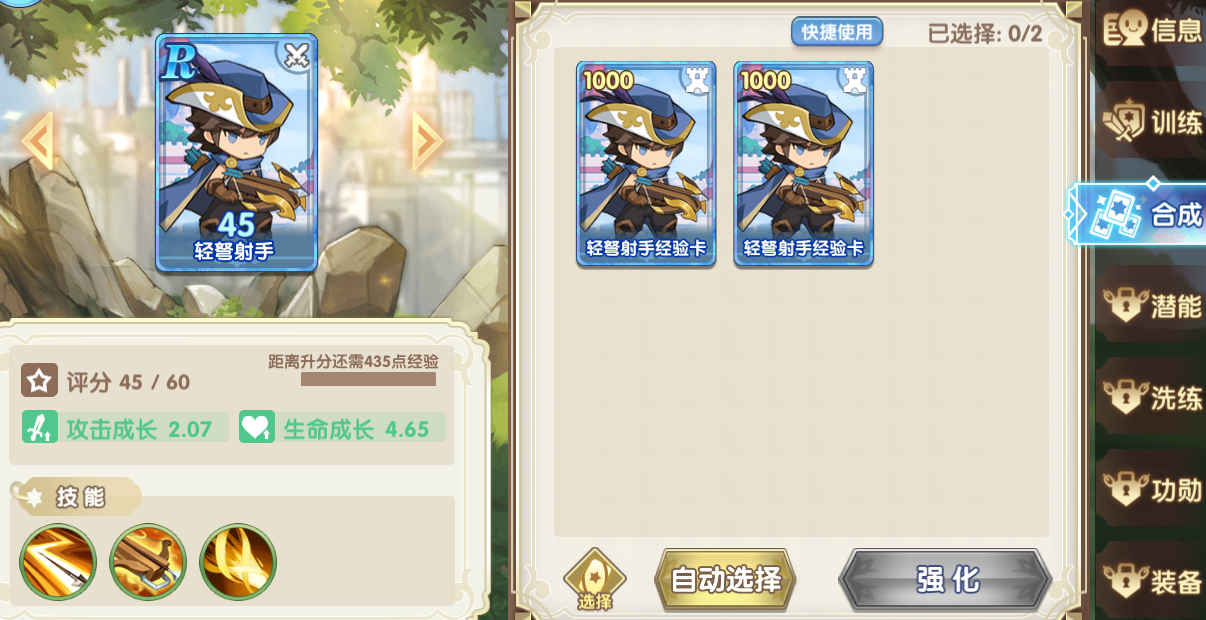The image size is (1206, 620).
Task: Switch to the 训练 tab
Action: click(1153, 122)
